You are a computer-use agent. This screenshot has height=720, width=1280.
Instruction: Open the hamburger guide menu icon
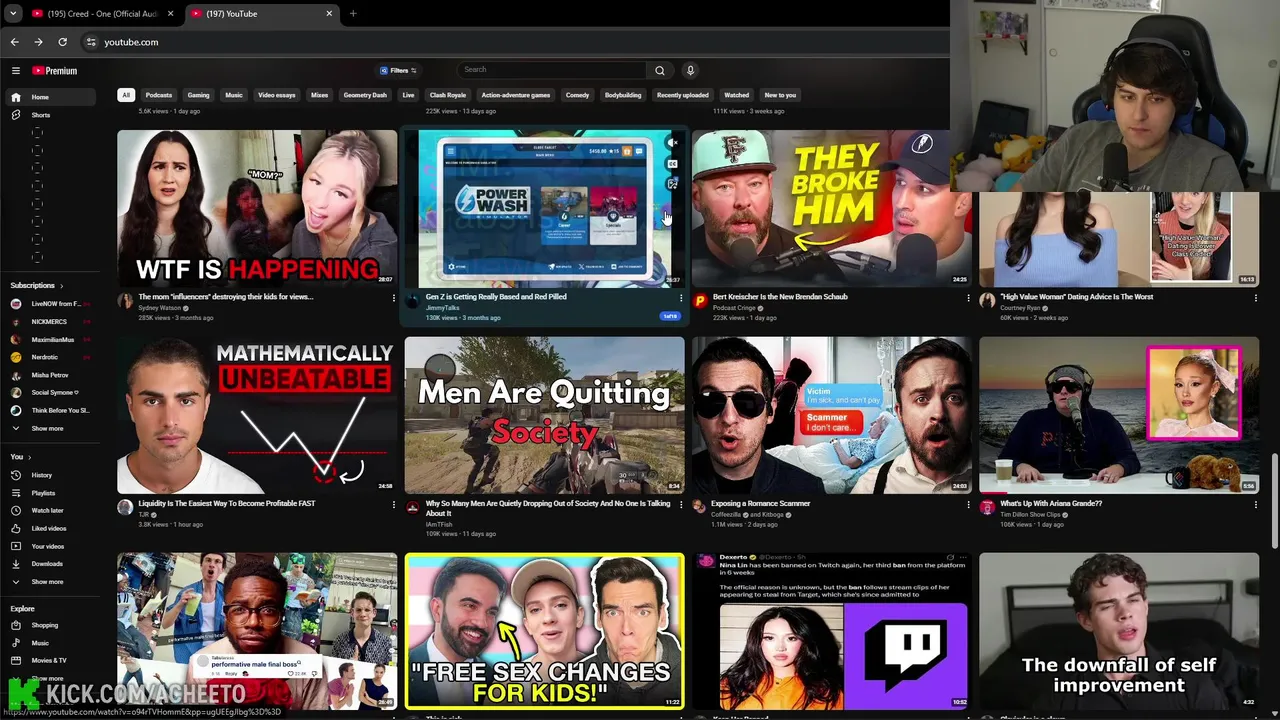[16, 71]
